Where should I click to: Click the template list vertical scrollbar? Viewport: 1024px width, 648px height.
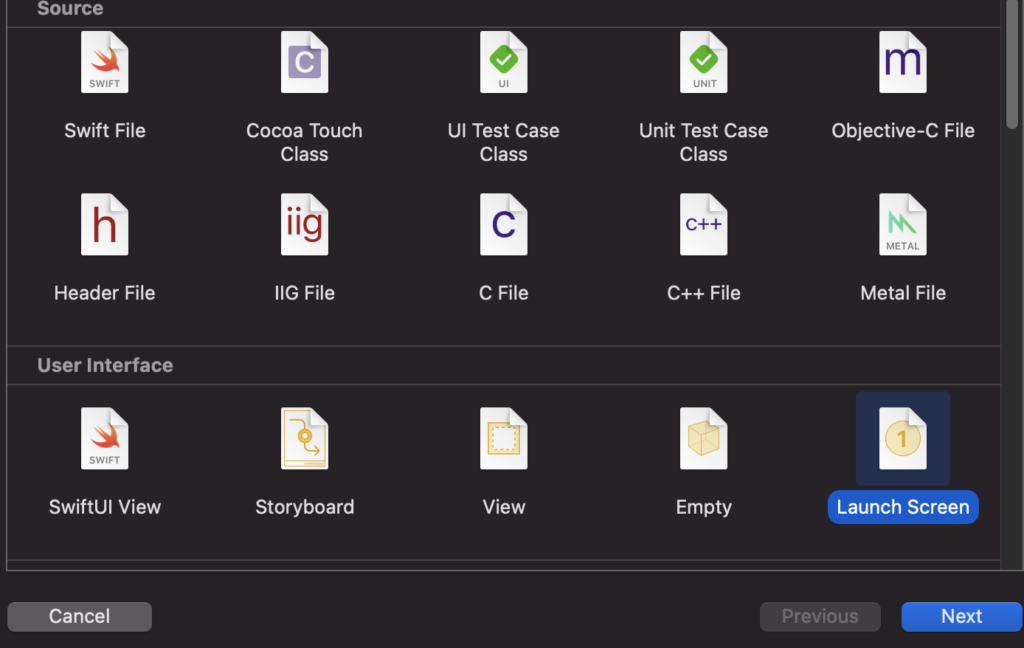pos(1012,64)
